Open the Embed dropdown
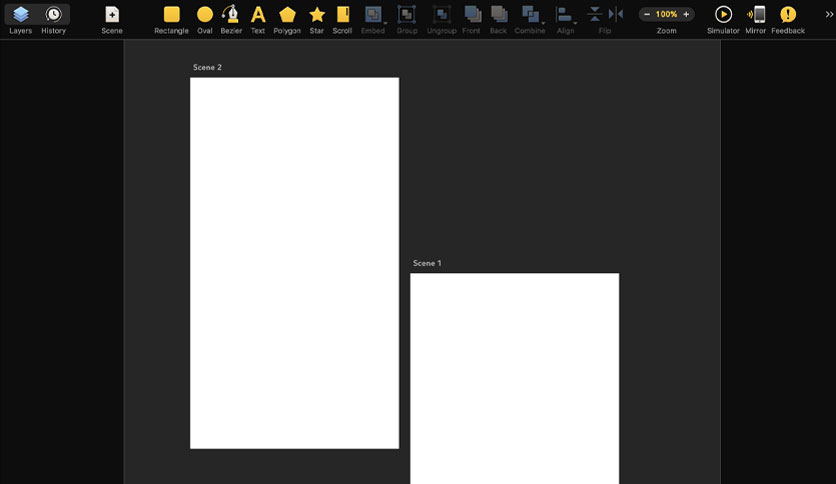 tap(373, 20)
